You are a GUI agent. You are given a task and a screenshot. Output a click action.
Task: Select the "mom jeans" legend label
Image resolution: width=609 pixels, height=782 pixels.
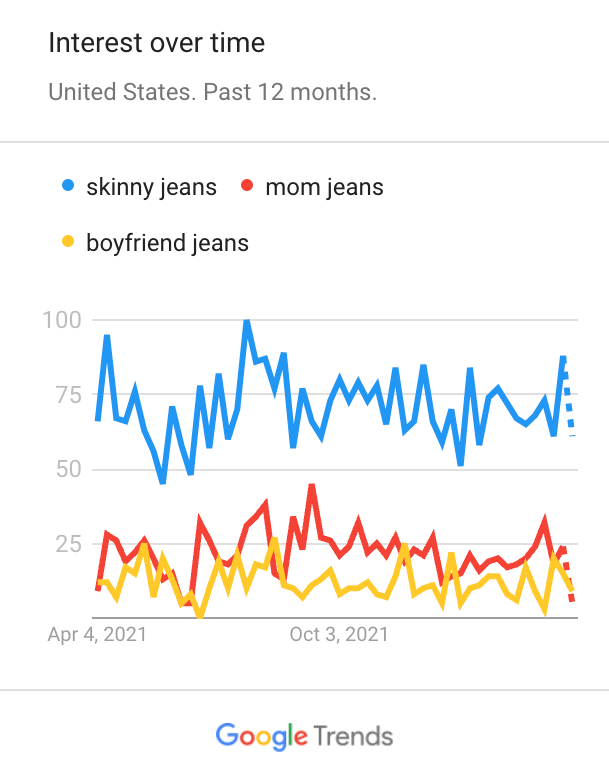click(324, 187)
